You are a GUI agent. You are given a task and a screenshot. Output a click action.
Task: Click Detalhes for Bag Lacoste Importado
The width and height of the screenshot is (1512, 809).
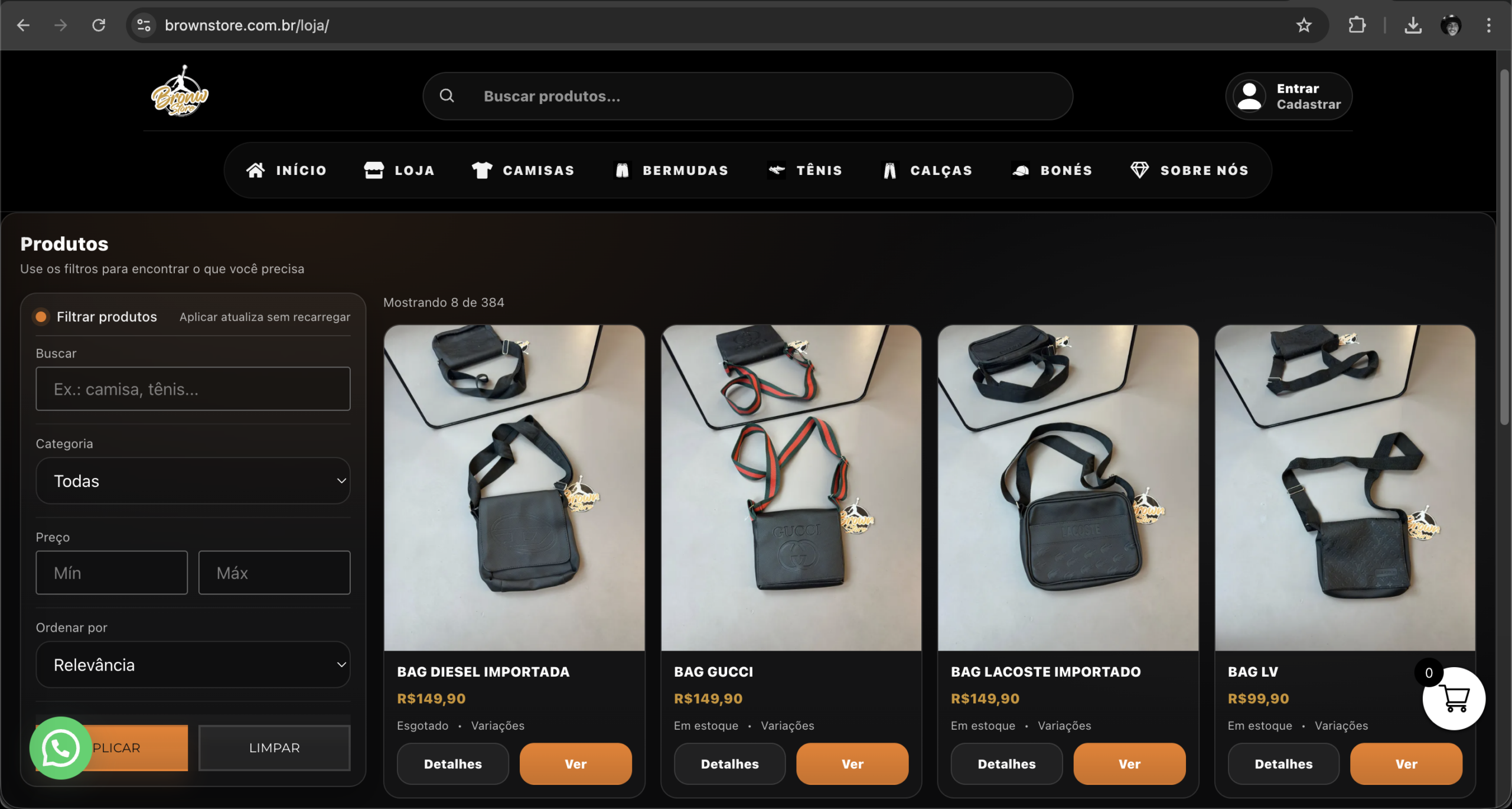click(x=1006, y=763)
